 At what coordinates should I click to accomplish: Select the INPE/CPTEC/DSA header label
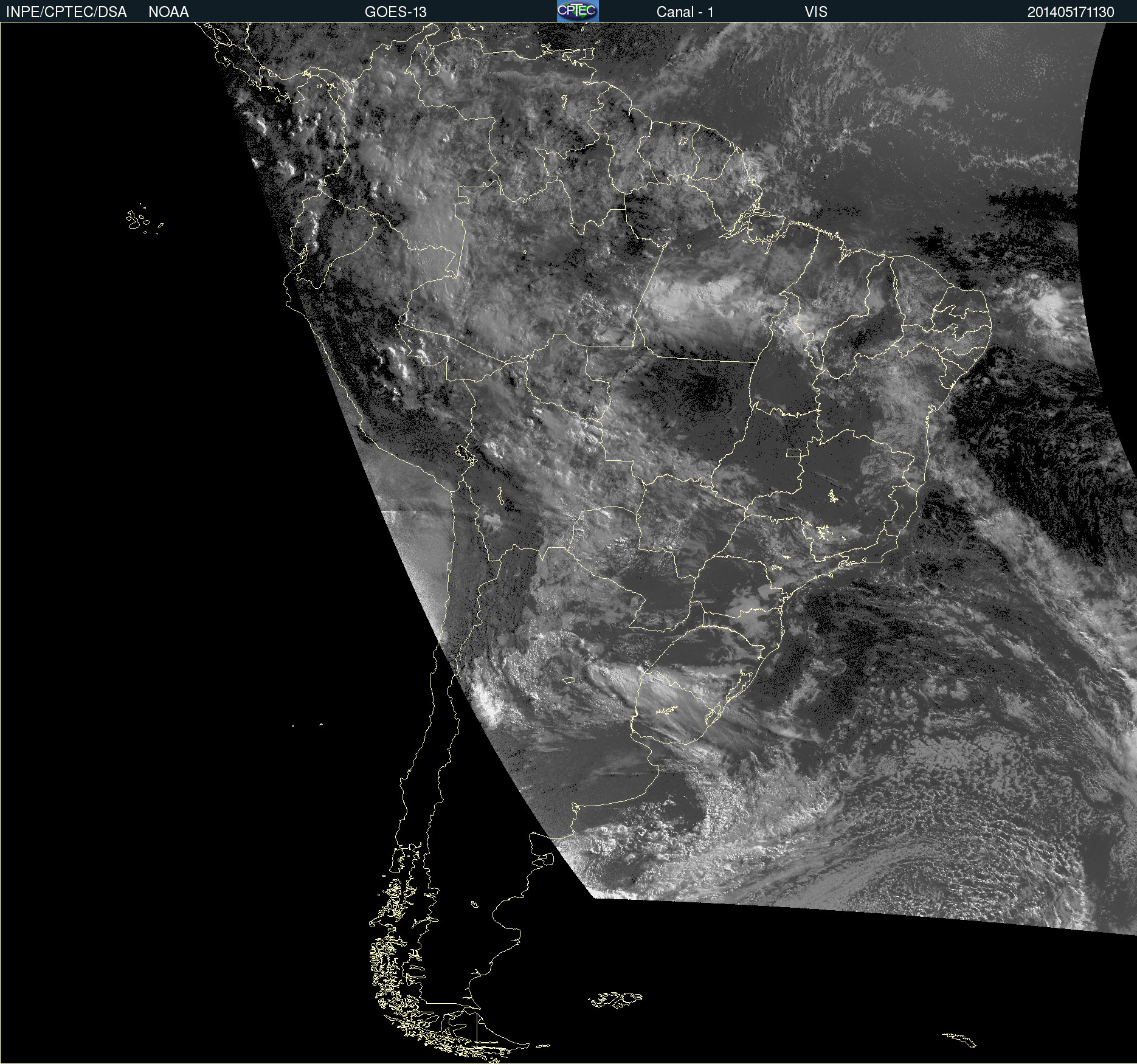(x=66, y=12)
